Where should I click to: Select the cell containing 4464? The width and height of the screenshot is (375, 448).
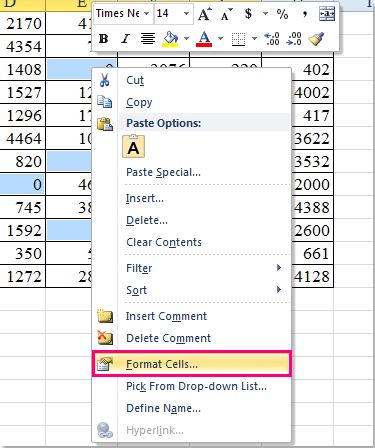point(22,138)
